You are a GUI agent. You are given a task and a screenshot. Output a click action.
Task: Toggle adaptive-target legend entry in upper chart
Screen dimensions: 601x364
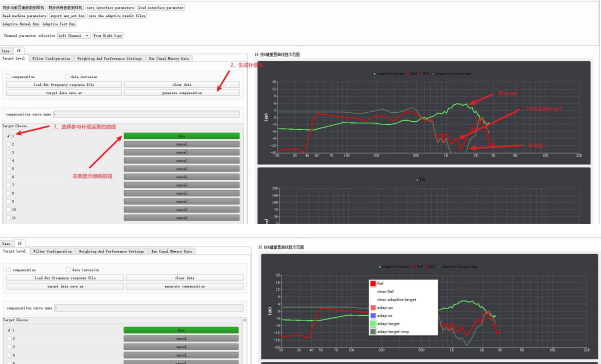[389, 73]
